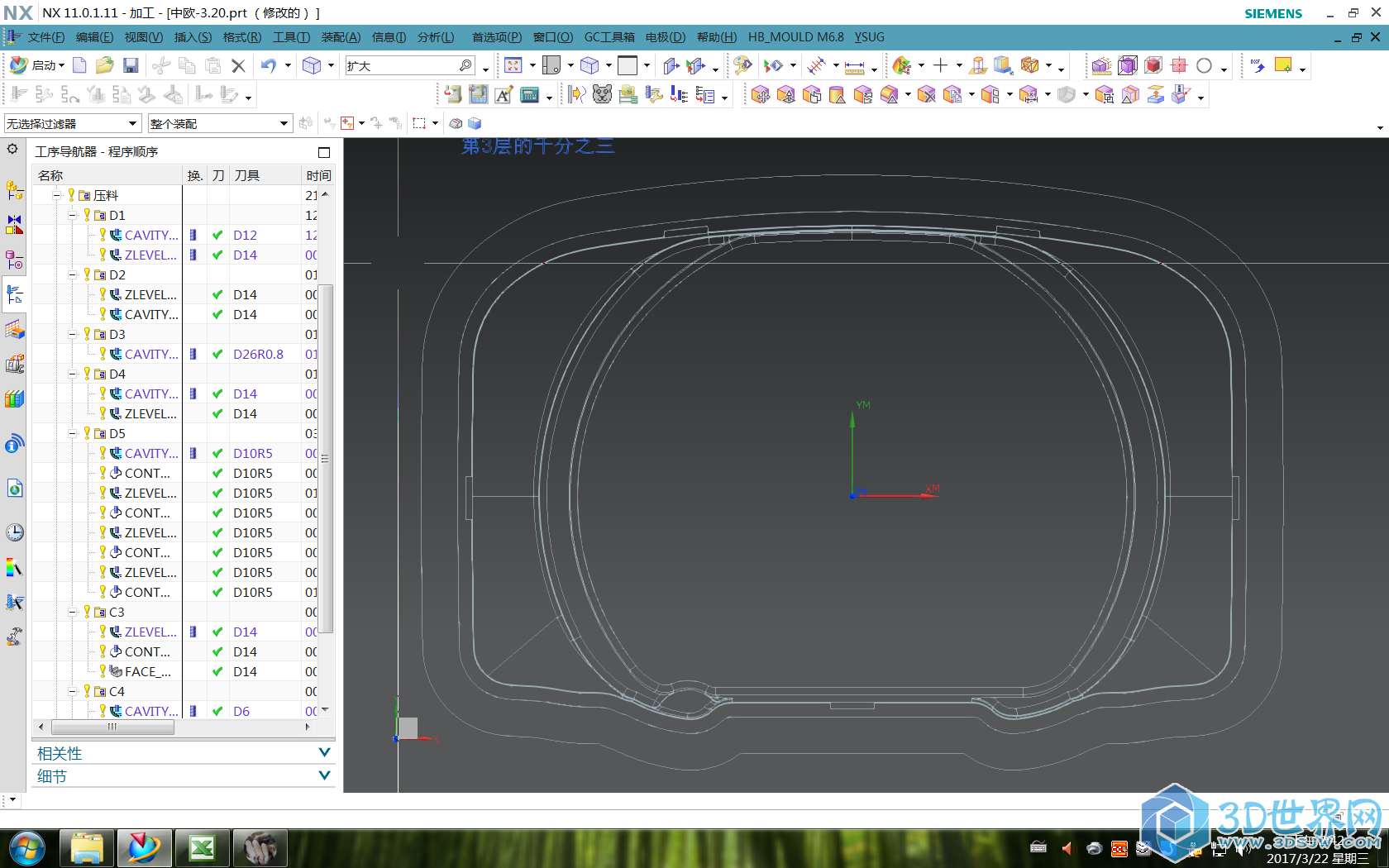Screen dimensions: 1389x868
Task: Click the 换刀 column header
Action: [194, 175]
